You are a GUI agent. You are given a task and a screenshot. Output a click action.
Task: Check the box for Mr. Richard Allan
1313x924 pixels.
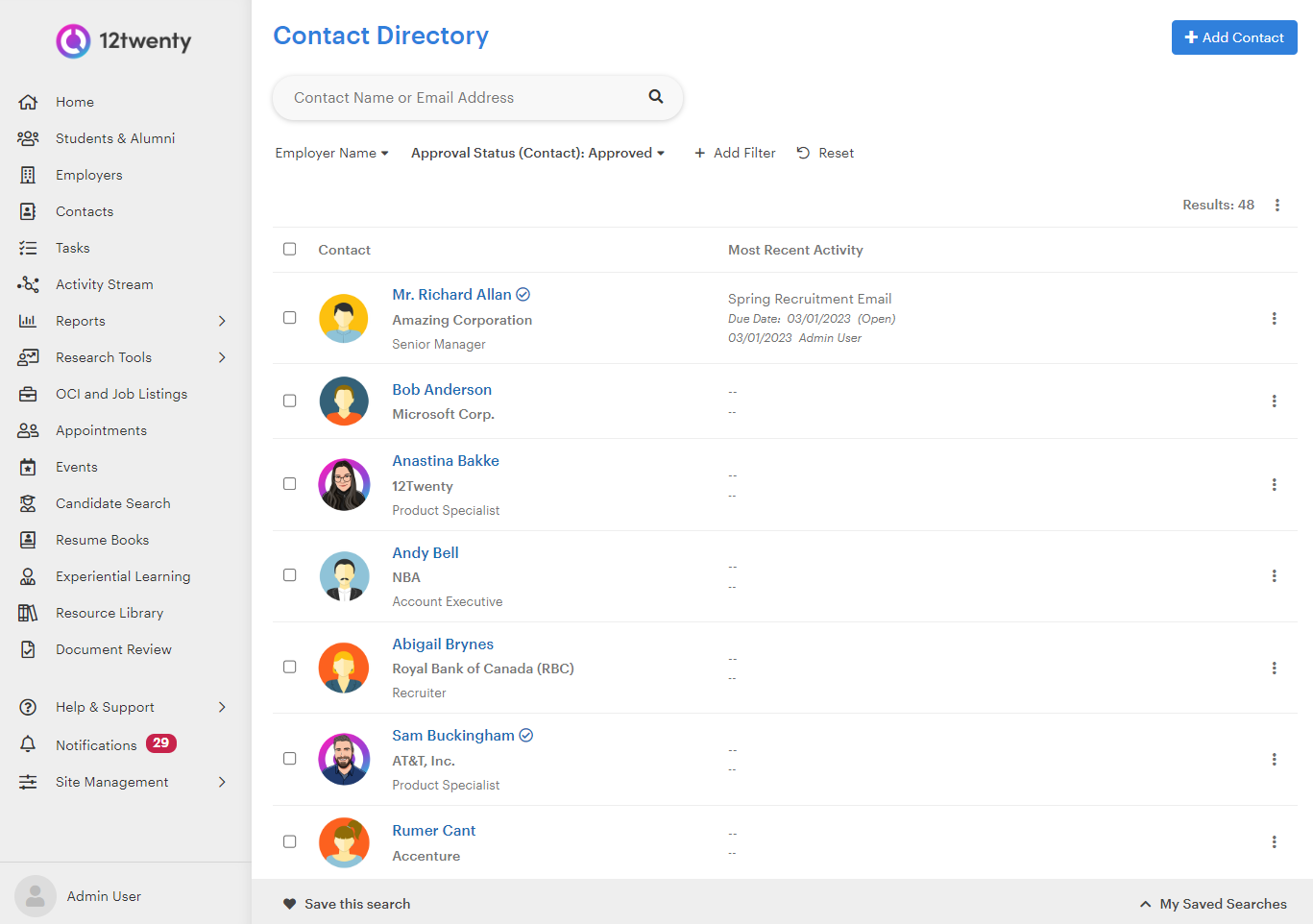point(289,317)
